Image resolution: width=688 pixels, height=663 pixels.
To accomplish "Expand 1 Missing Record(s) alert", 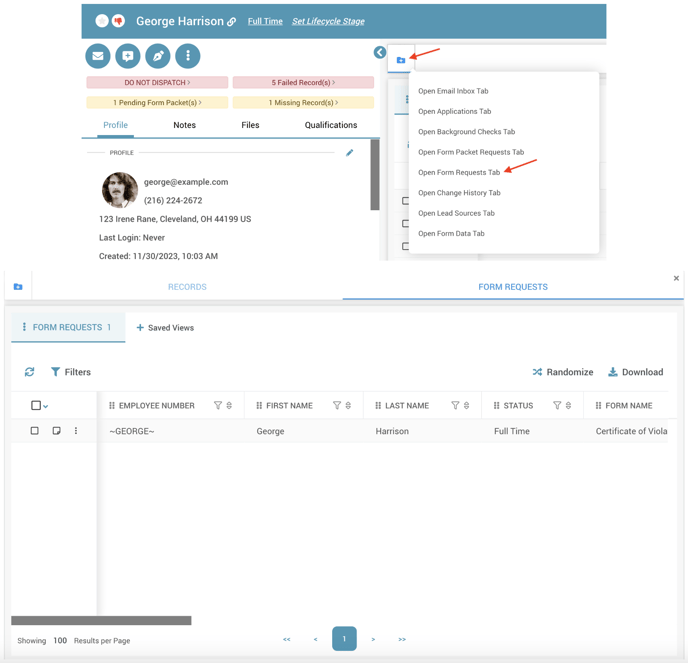I will 303,103.
